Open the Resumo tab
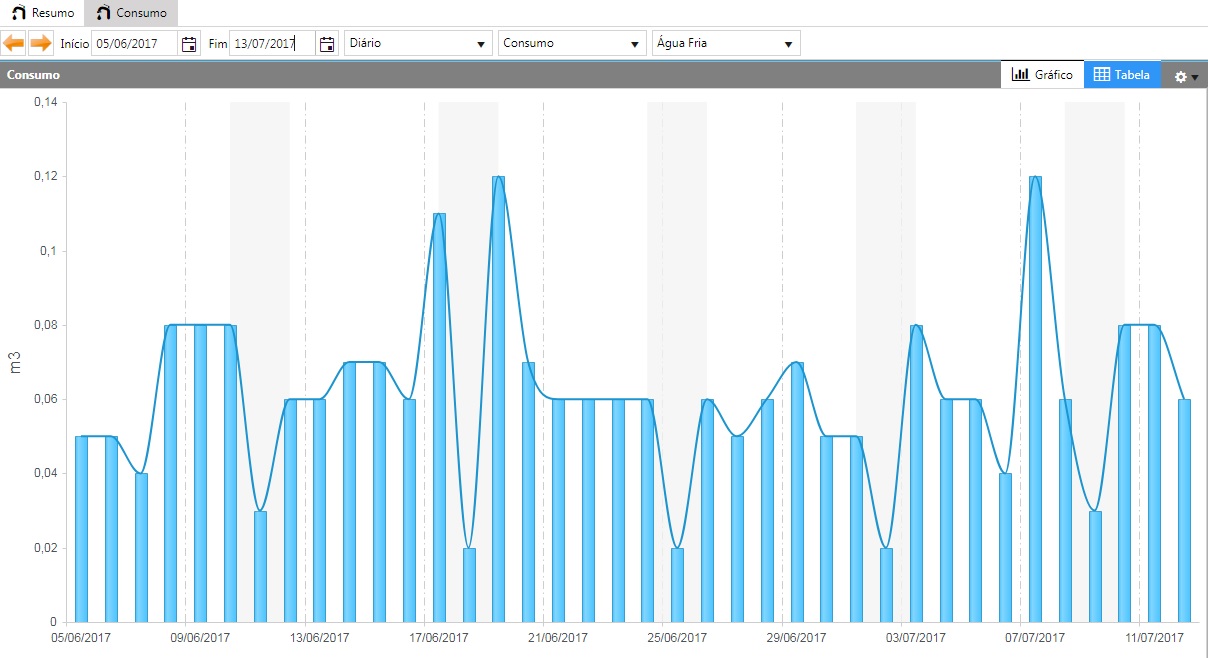This screenshot has height=658, width=1208. 42,13
